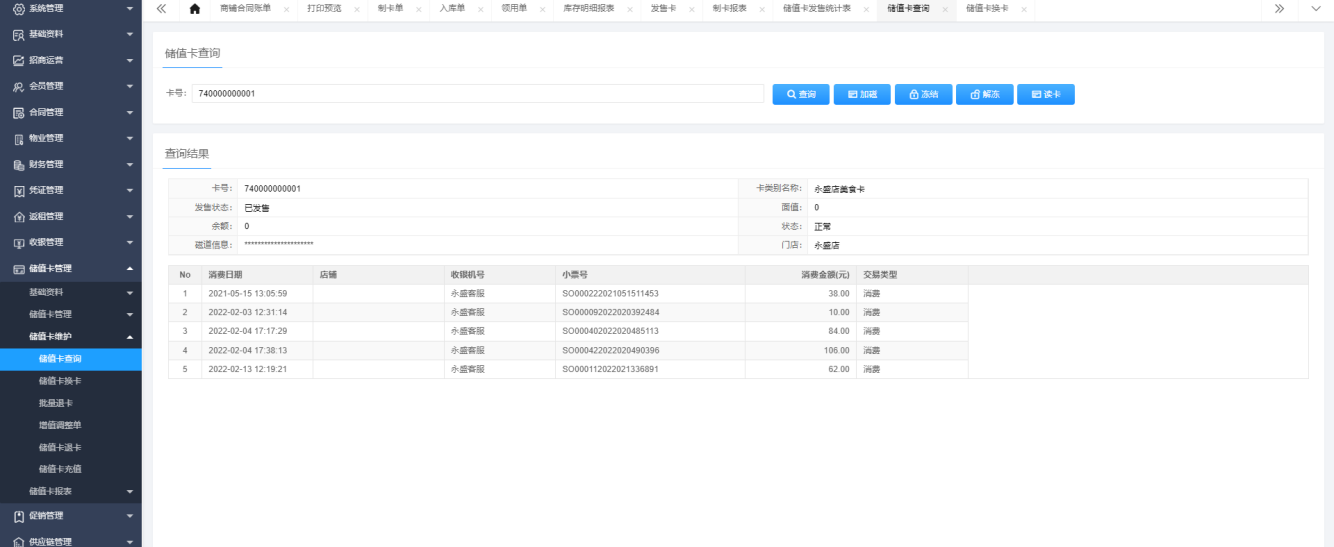The width and height of the screenshot is (1334, 547).
Task: Click the 系统管理 gear icon in sidebar
Action: [x=18, y=8]
